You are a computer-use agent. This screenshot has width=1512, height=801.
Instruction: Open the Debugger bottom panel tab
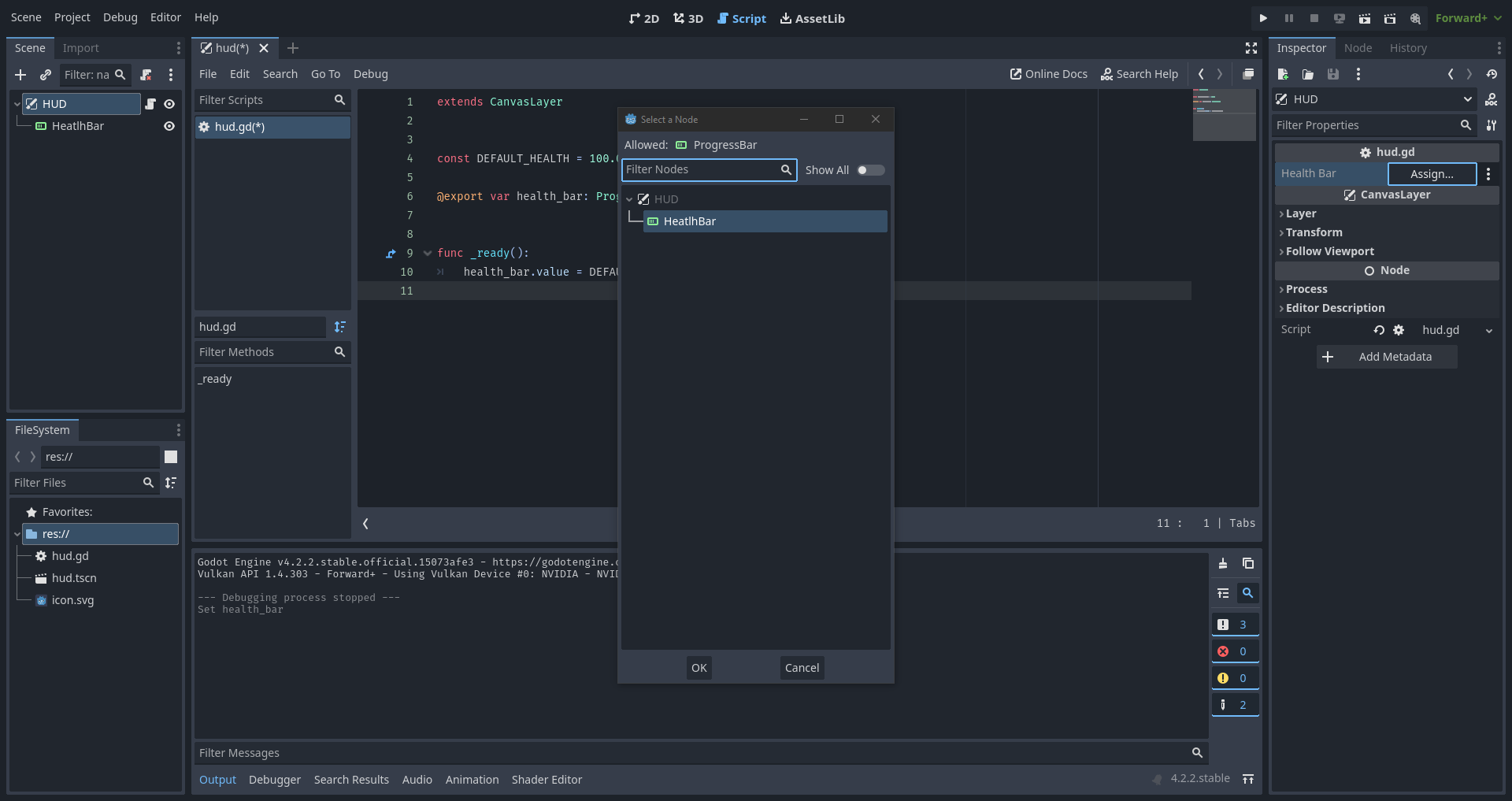click(275, 780)
